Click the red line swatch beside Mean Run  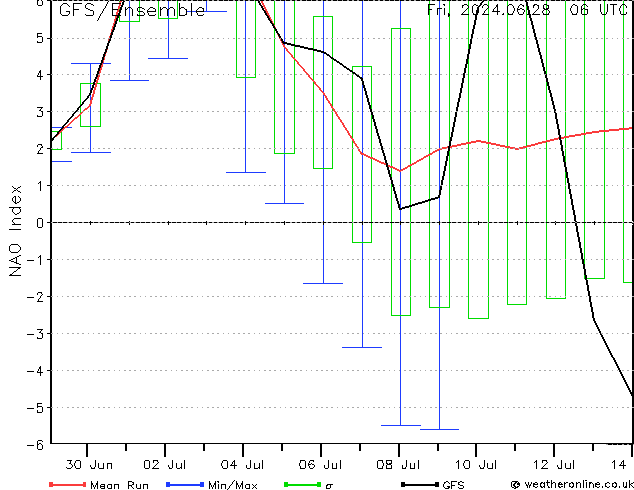tap(68, 484)
